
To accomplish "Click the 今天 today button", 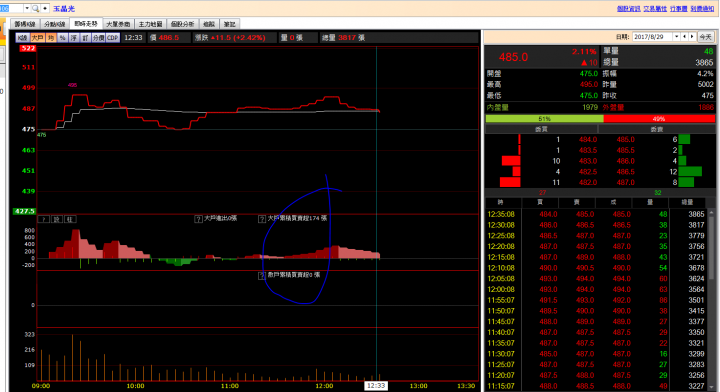I will (705, 37).
